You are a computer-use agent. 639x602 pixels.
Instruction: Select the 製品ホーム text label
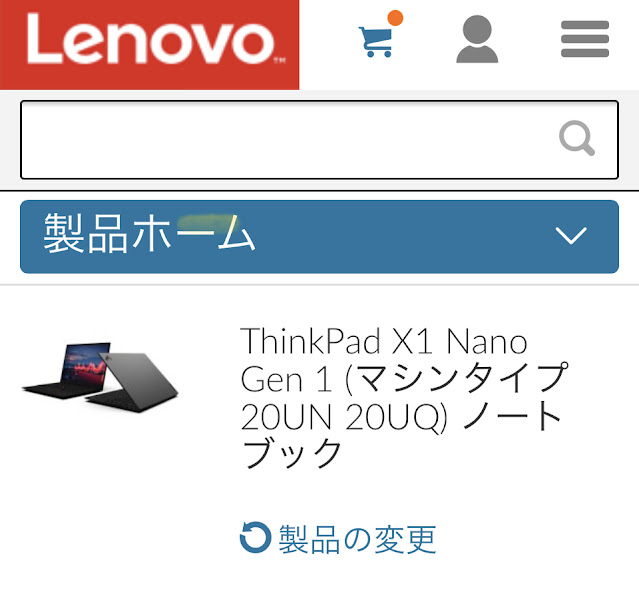point(149,234)
